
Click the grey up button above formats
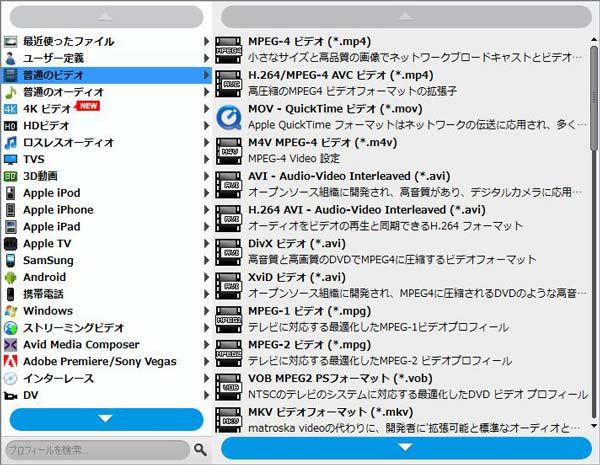tap(406, 16)
